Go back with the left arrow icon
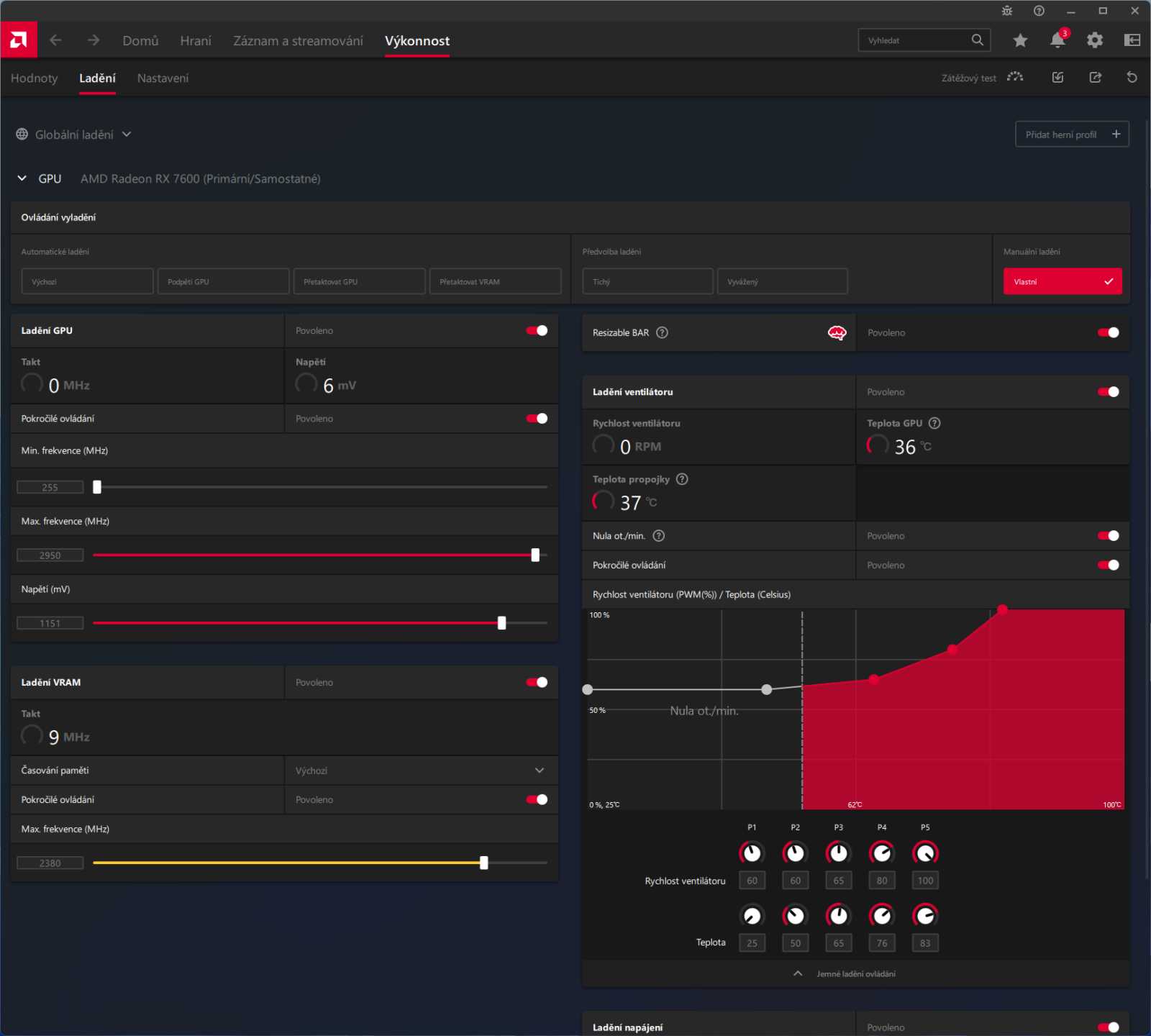This screenshot has width=1151, height=1036. pyautogui.click(x=55, y=40)
